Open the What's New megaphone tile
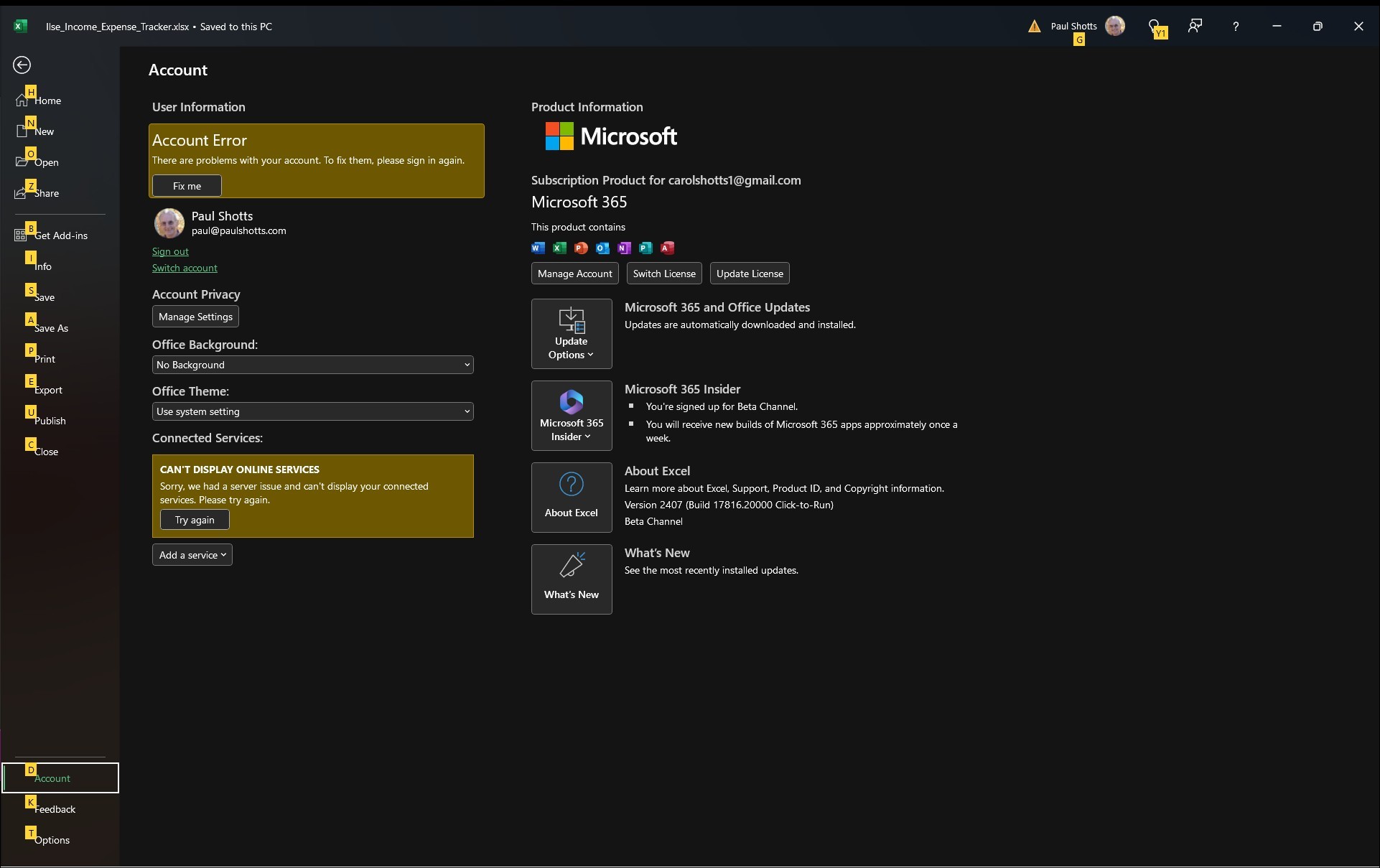The image size is (1380, 868). [x=572, y=579]
